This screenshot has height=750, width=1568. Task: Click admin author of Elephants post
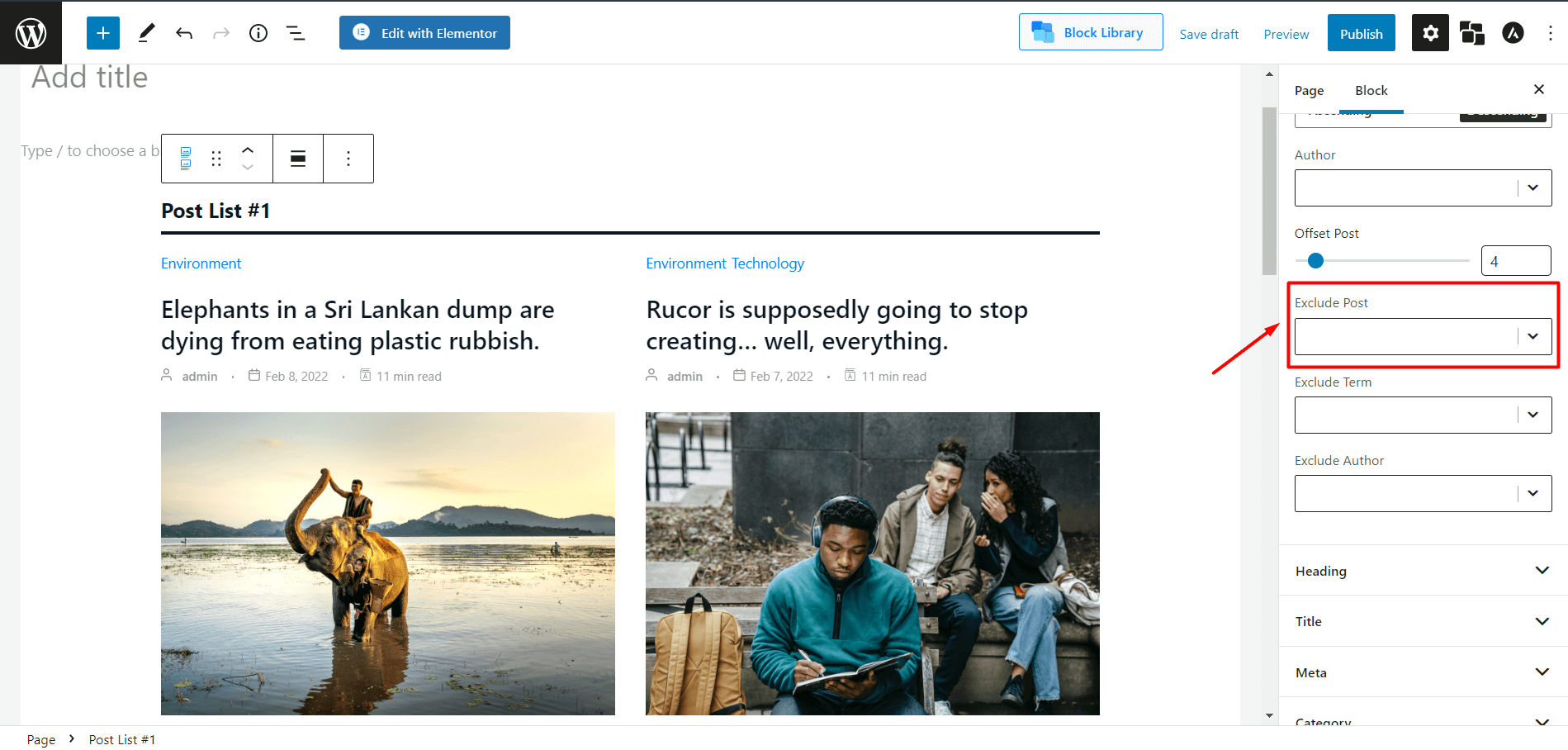(200, 377)
